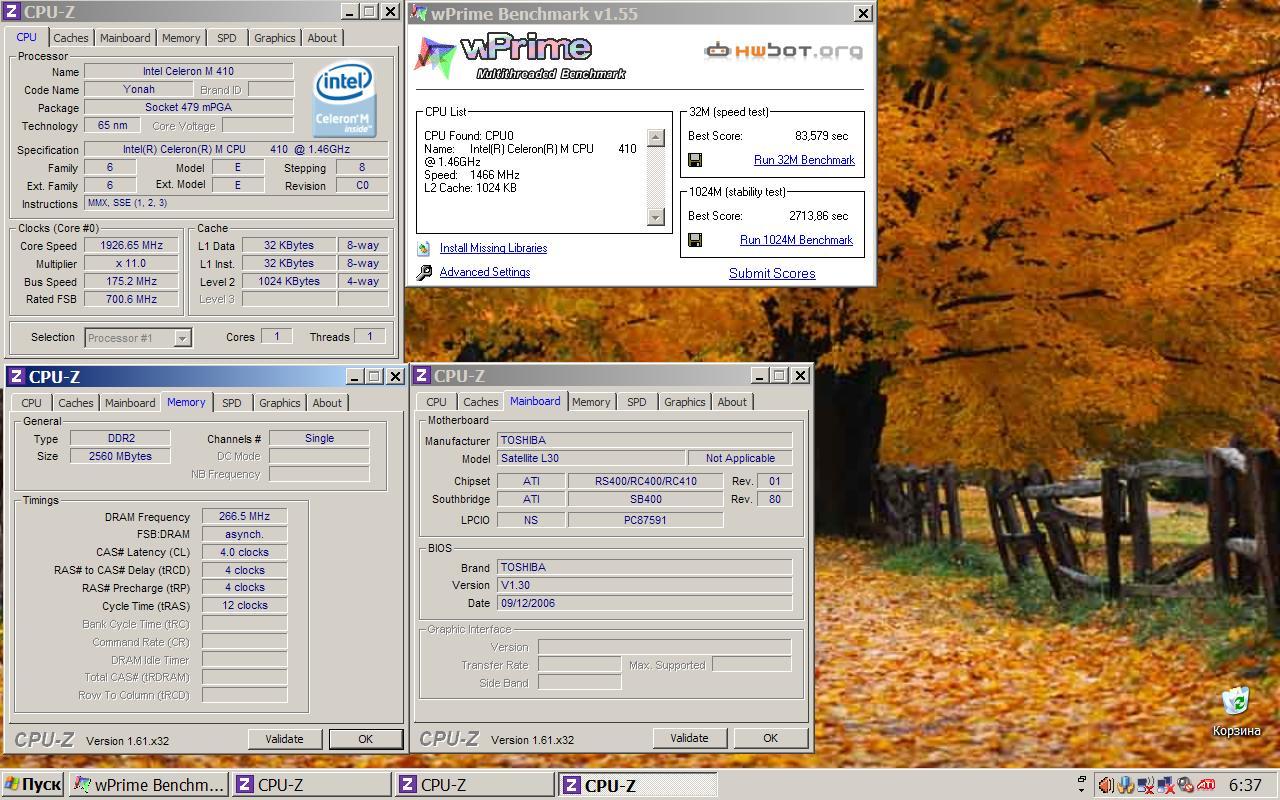Click the Satellite L30 model field

click(x=591, y=458)
